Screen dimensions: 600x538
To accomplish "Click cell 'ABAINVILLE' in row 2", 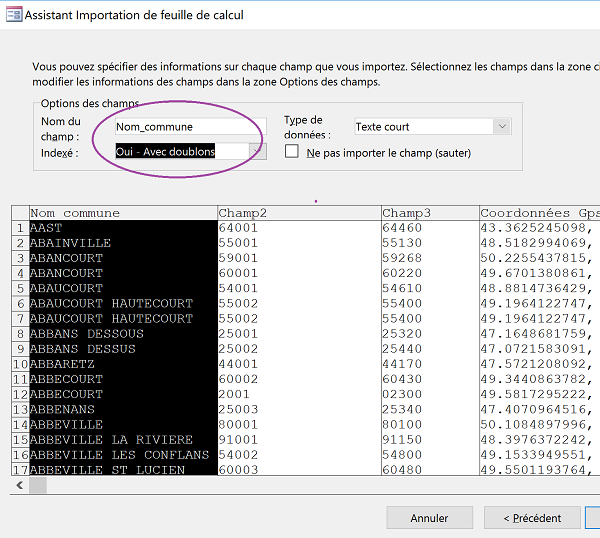I will click(x=123, y=243).
